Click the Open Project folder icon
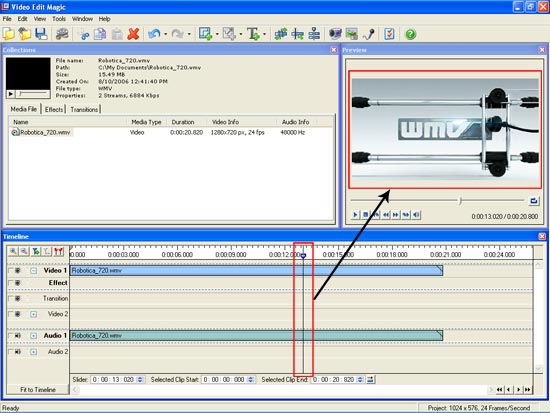The width and height of the screenshot is (550, 413). click(x=25, y=34)
